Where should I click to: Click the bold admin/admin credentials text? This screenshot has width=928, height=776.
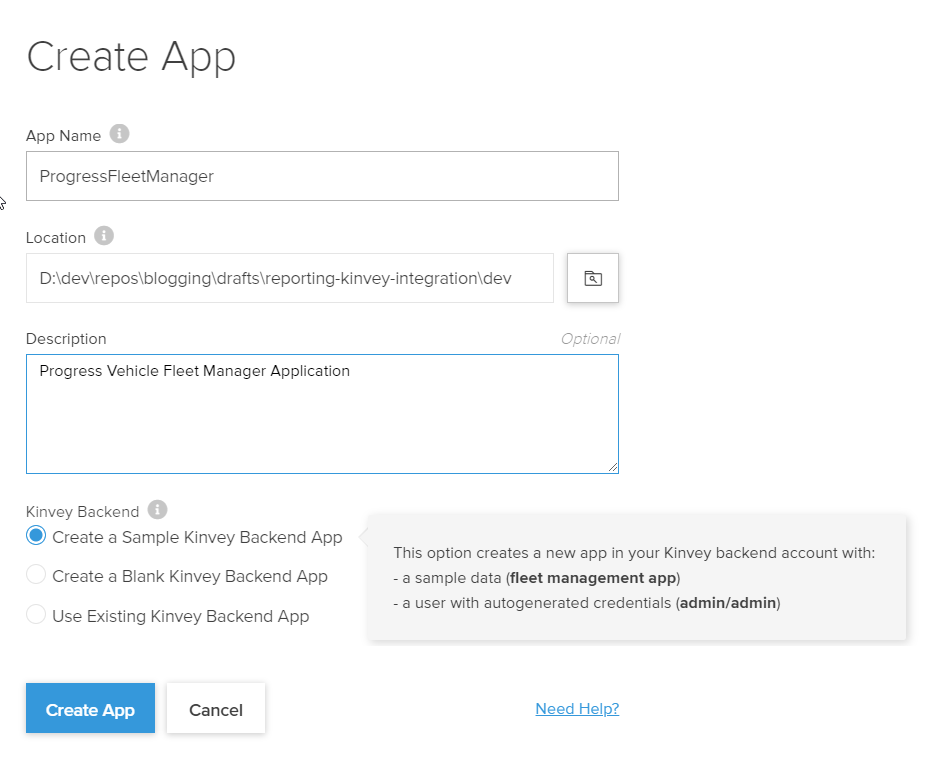click(x=728, y=603)
